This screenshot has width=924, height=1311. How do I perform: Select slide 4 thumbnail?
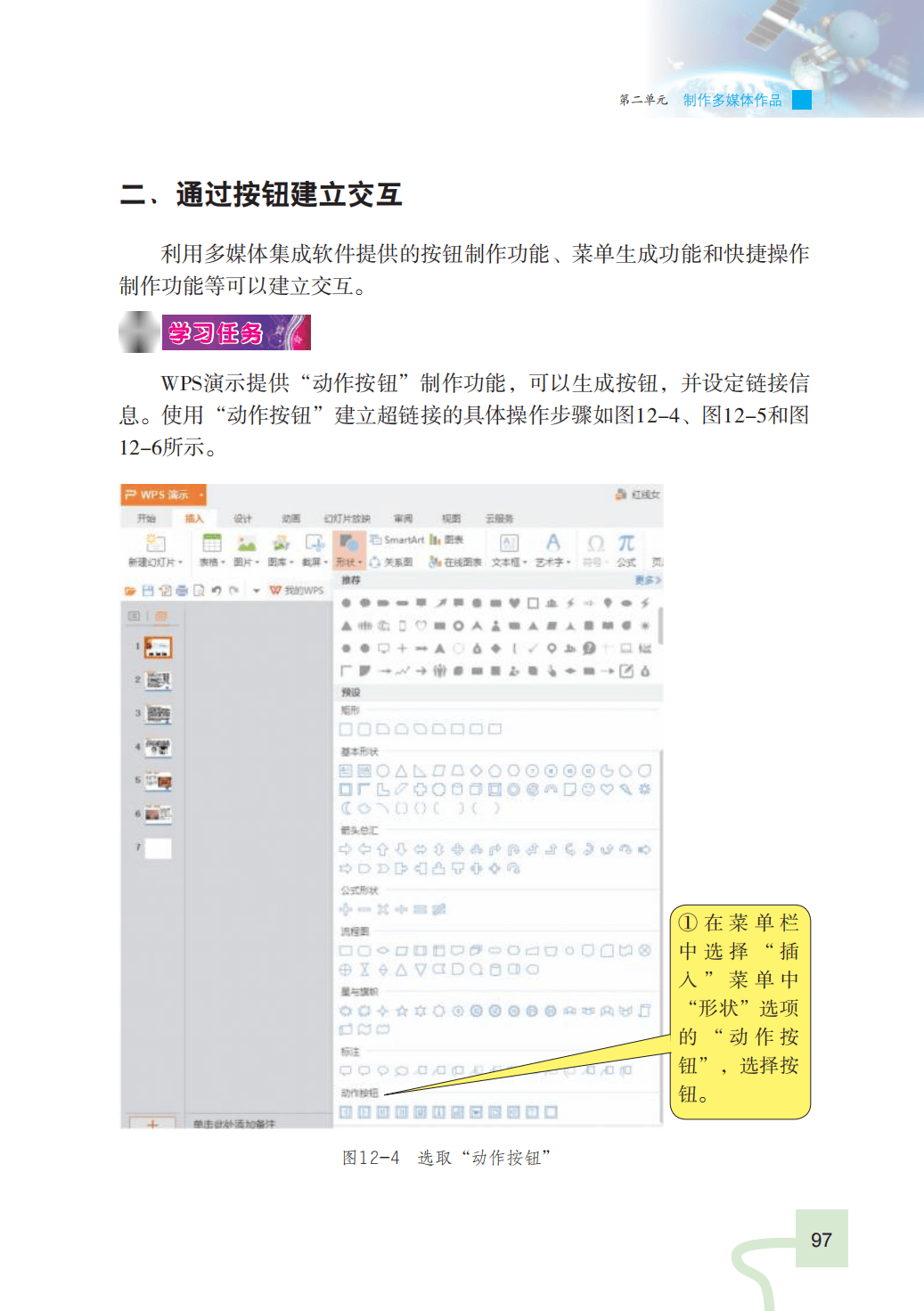[x=158, y=748]
